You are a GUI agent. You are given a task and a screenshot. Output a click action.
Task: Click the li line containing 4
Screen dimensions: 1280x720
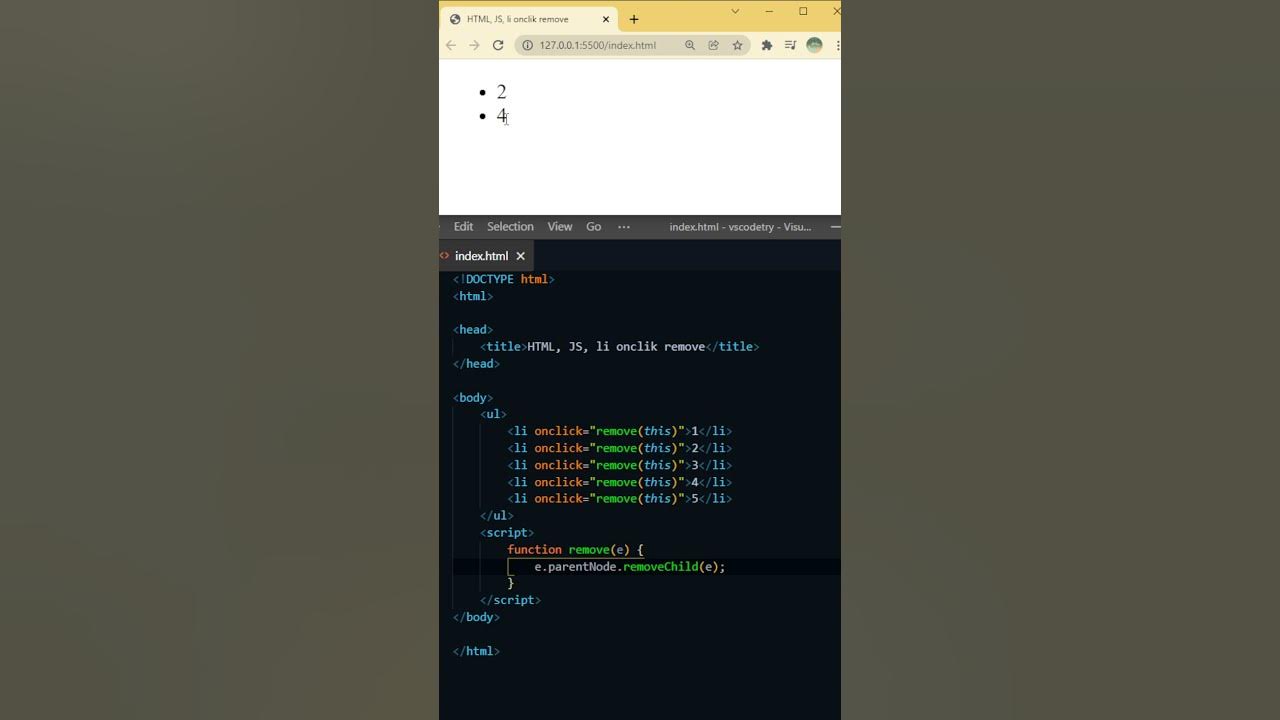click(620, 482)
